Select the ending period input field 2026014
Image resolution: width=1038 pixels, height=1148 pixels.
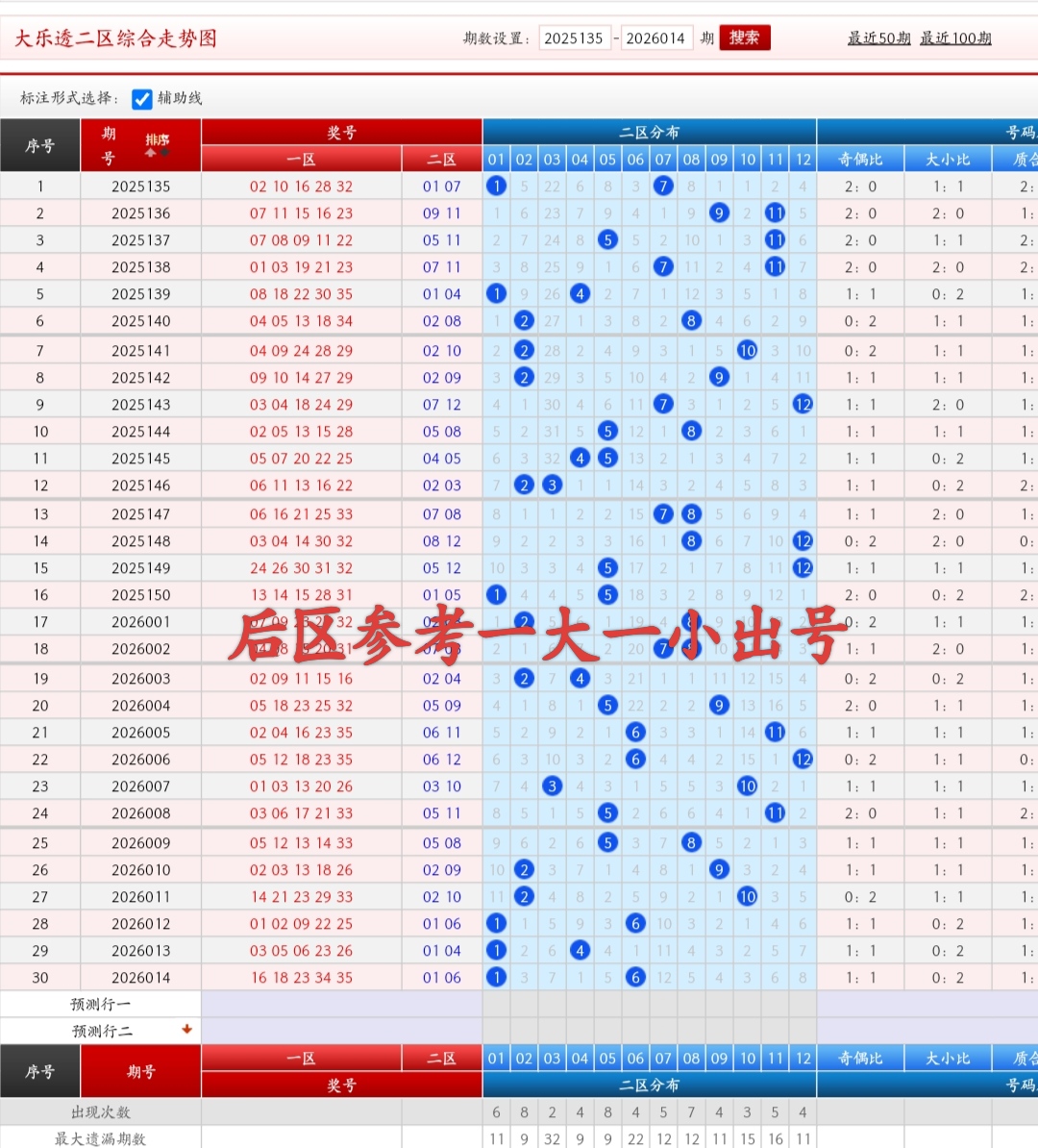pyautogui.click(x=657, y=38)
